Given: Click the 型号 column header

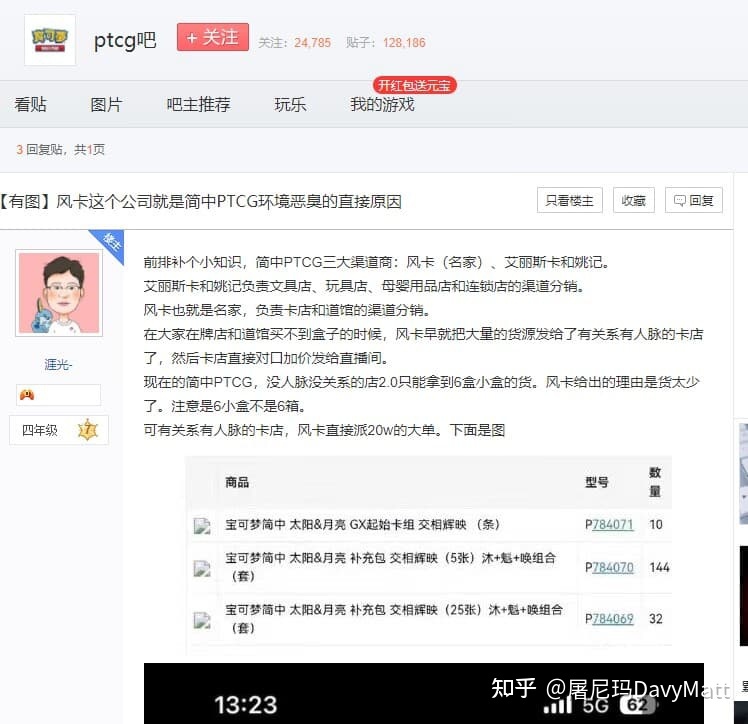Looking at the screenshot, I should pyautogui.click(x=597, y=482).
